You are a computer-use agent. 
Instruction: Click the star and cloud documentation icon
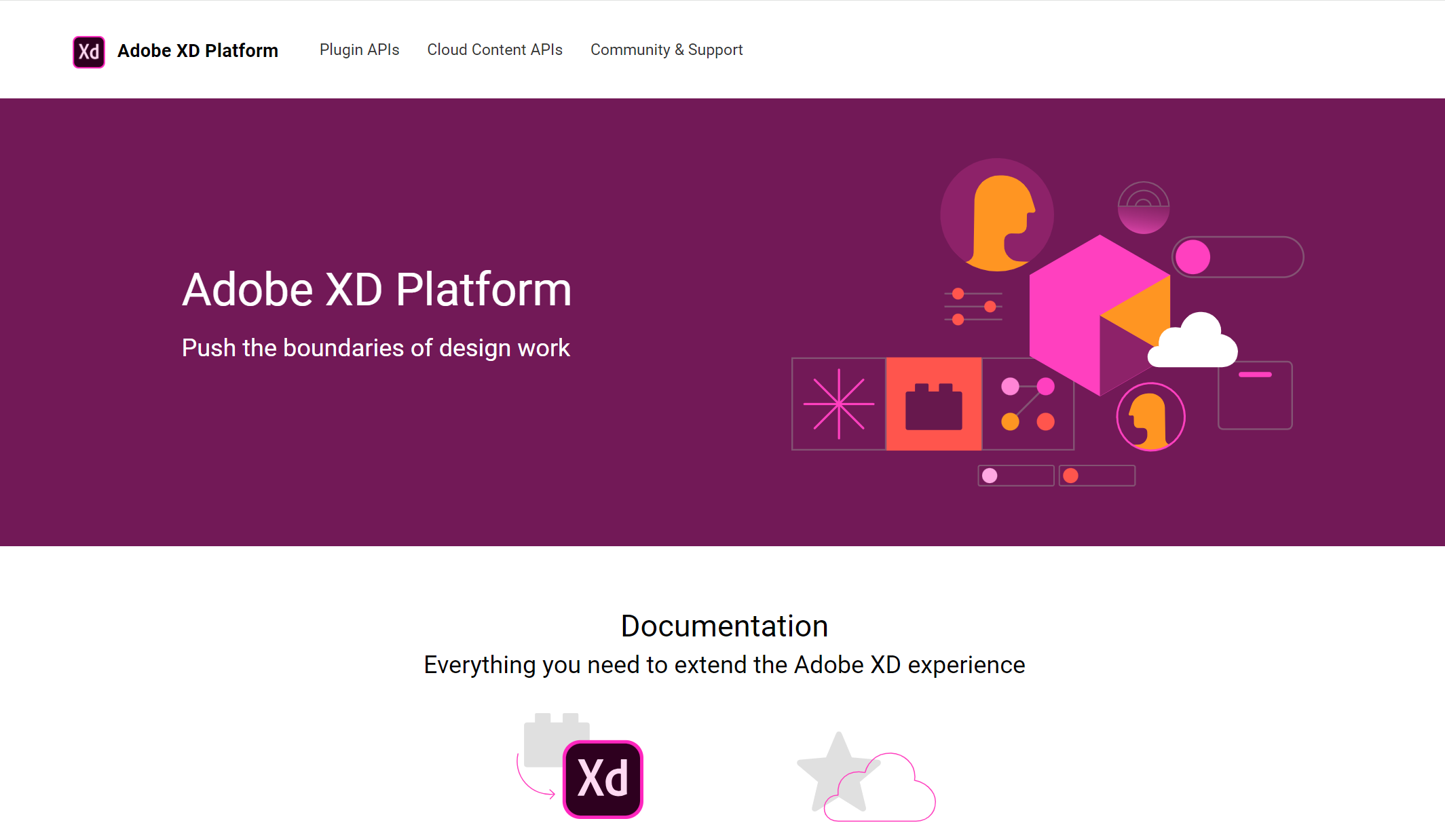coord(866,776)
